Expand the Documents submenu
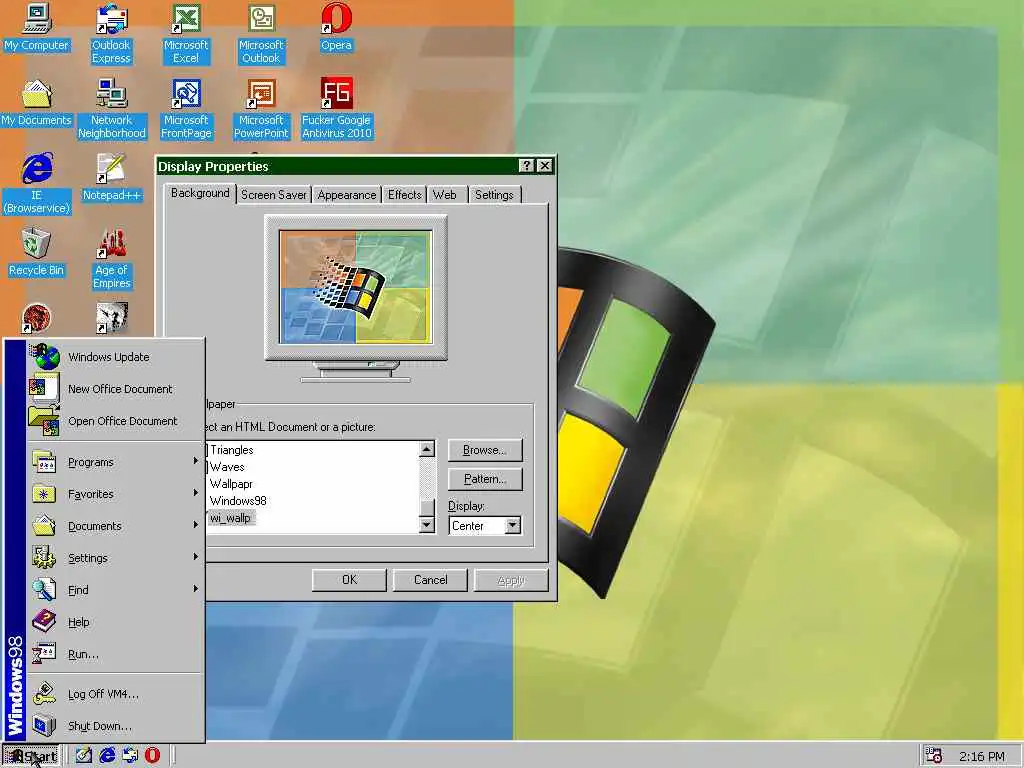This screenshot has height=768, width=1024. click(x=115, y=526)
